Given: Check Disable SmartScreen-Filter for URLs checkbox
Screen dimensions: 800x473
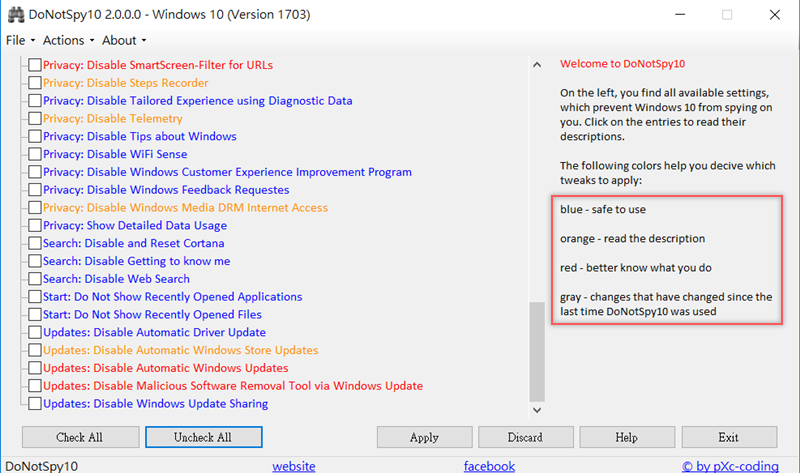Looking at the screenshot, I should click(x=35, y=65).
